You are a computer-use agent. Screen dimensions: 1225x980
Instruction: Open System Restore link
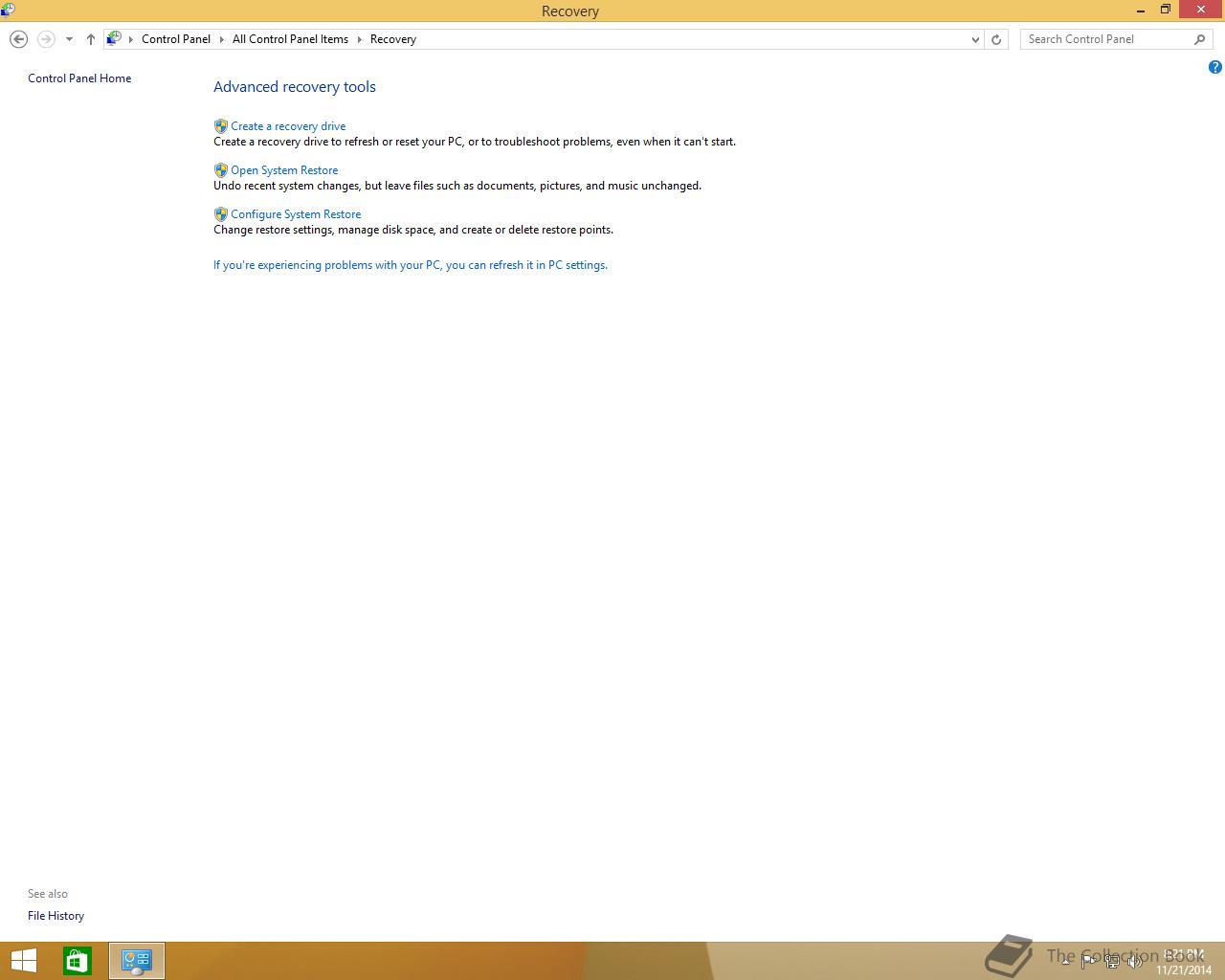click(284, 170)
